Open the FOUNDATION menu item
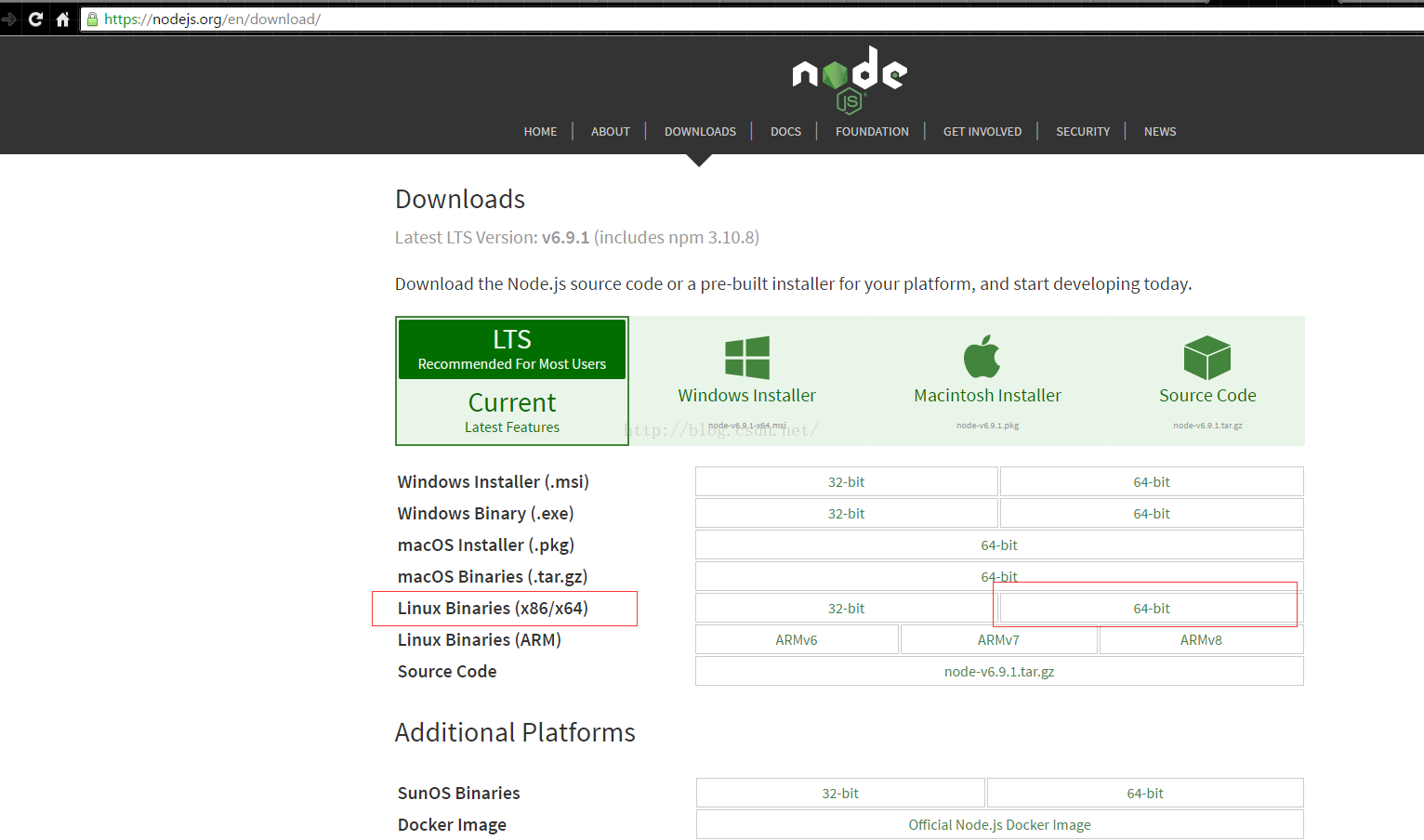 872,132
